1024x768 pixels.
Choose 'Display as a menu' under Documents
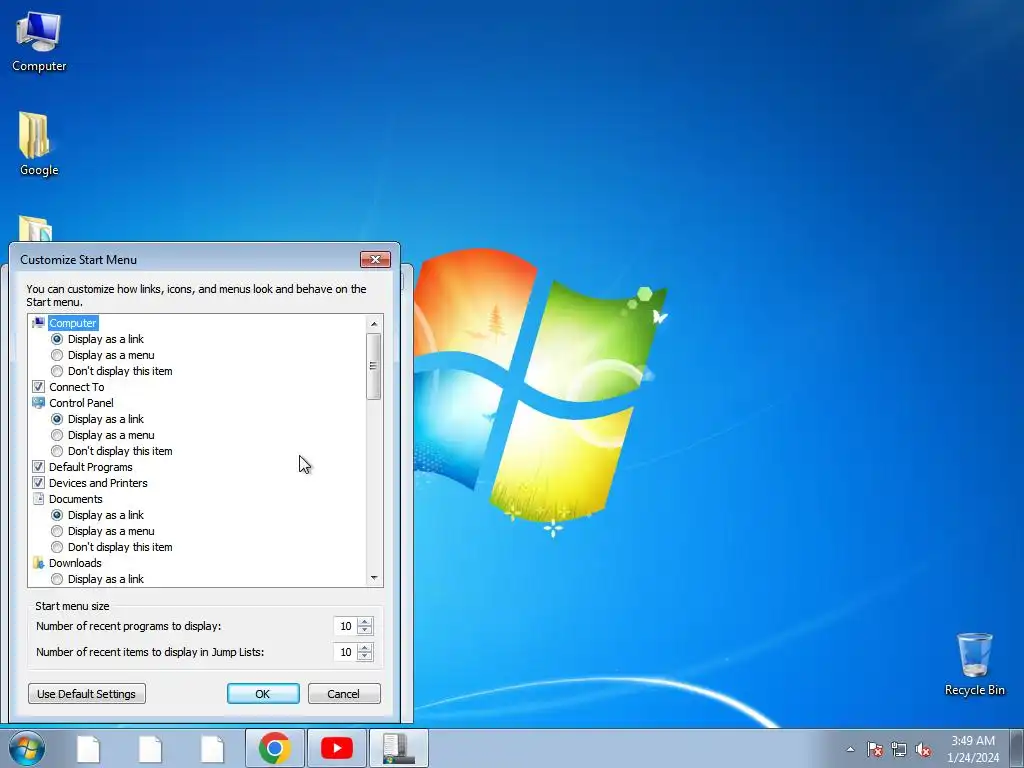[x=57, y=531]
